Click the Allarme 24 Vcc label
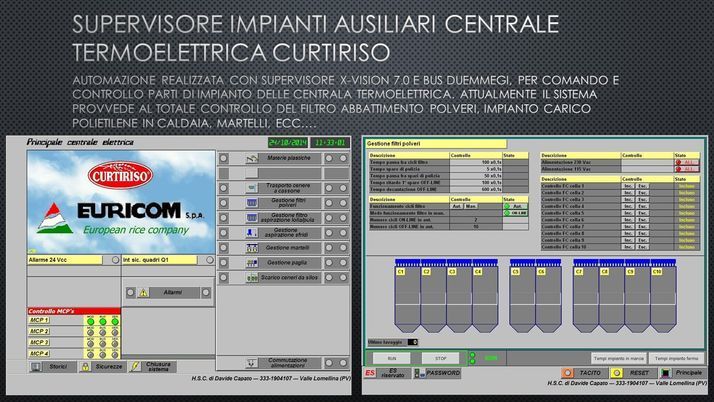The image size is (714, 402). pyautogui.click(x=65, y=260)
